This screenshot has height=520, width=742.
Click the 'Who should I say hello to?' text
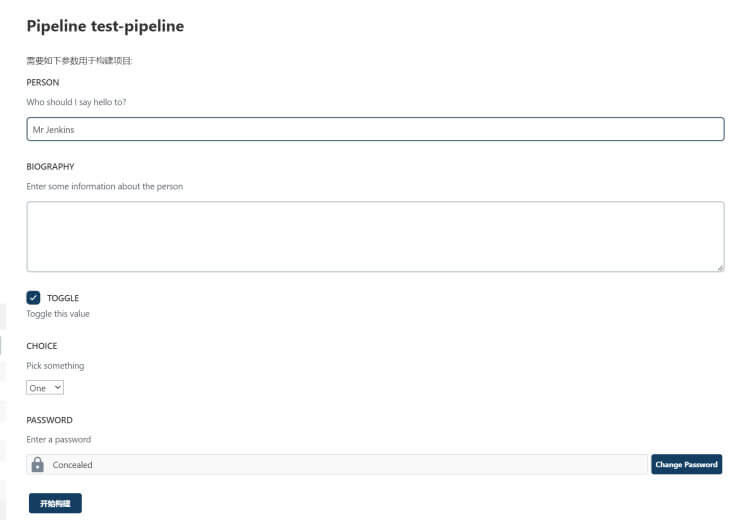click(x=76, y=102)
